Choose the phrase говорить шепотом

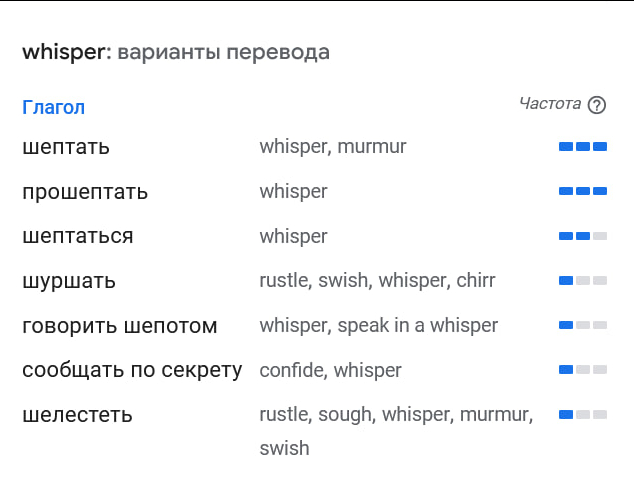[120, 326]
